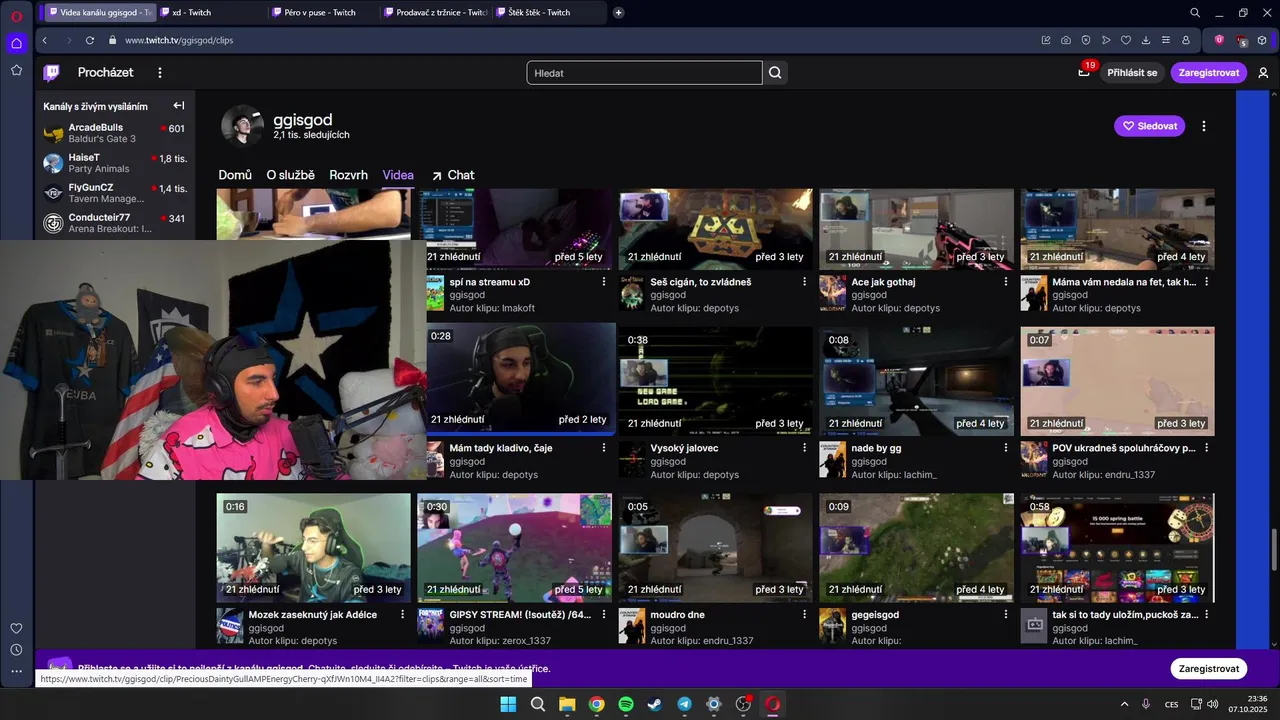Click Zaregistrovat button in bottom banner

[1209, 668]
